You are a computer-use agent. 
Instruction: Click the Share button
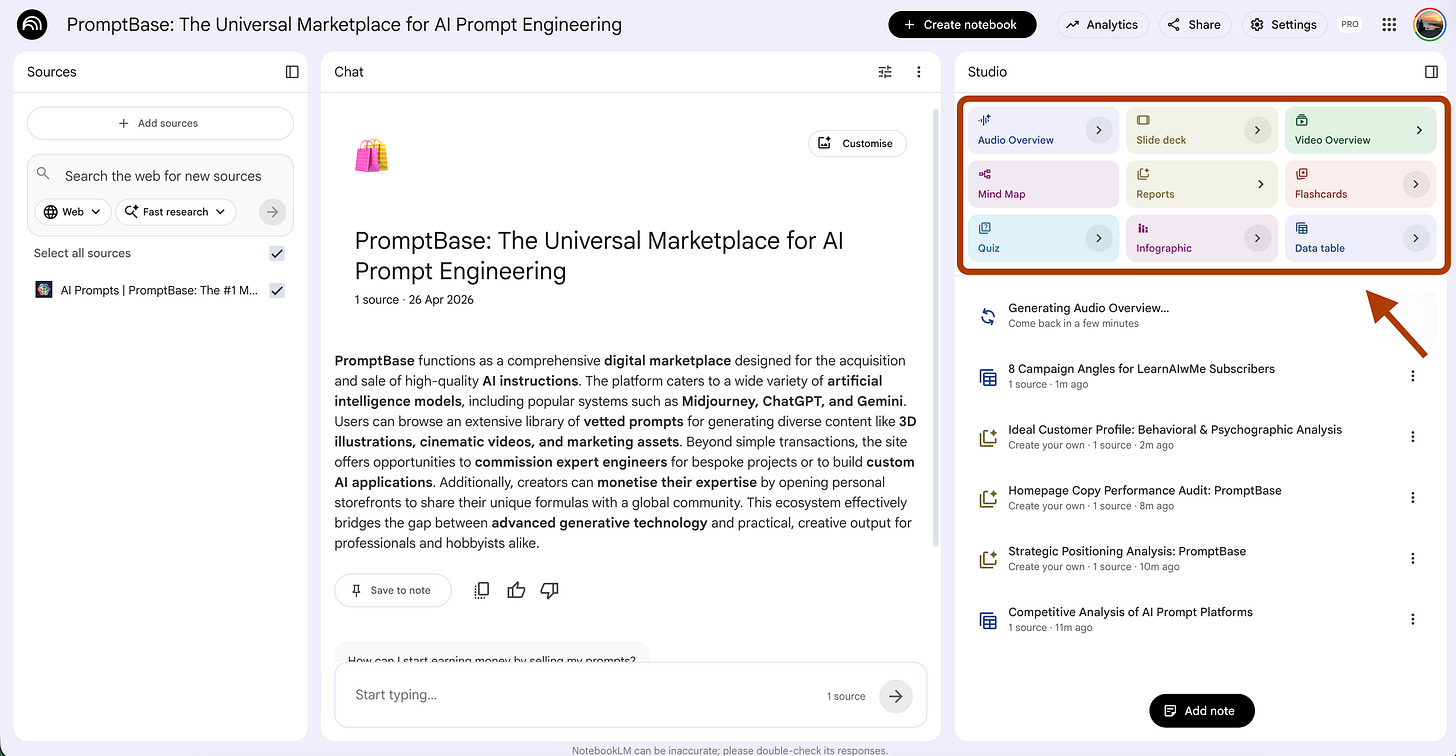click(1195, 25)
